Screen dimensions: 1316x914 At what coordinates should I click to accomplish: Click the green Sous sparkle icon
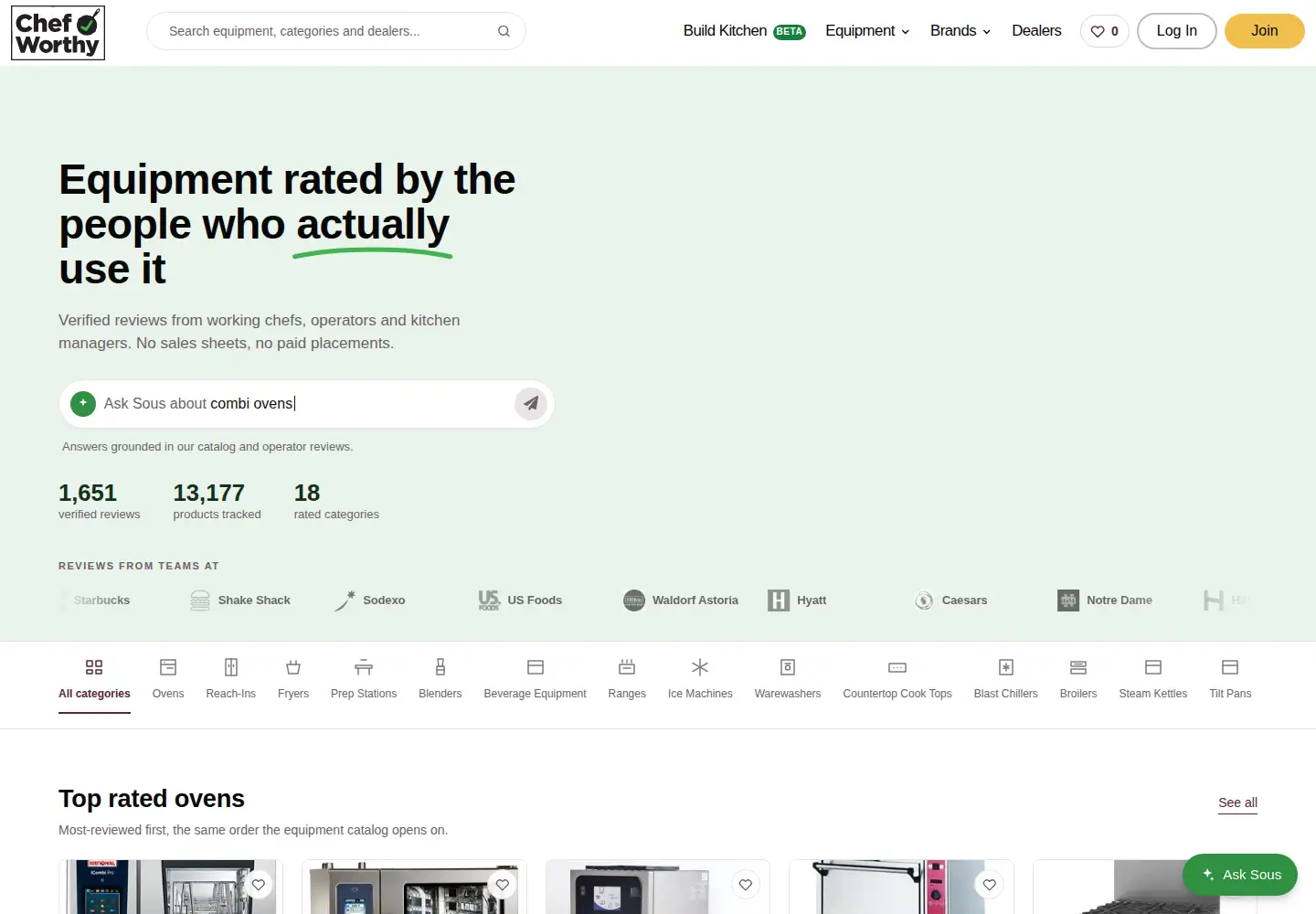pos(83,403)
